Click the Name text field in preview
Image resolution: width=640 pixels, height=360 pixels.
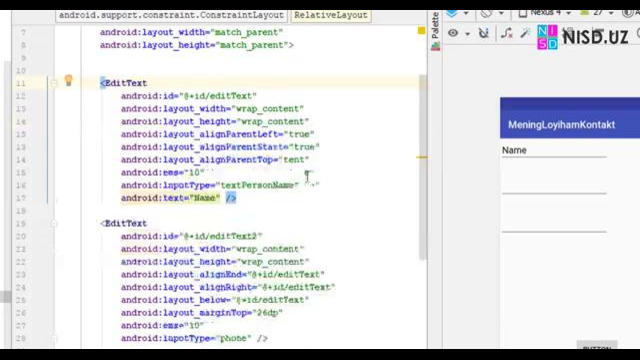554,151
